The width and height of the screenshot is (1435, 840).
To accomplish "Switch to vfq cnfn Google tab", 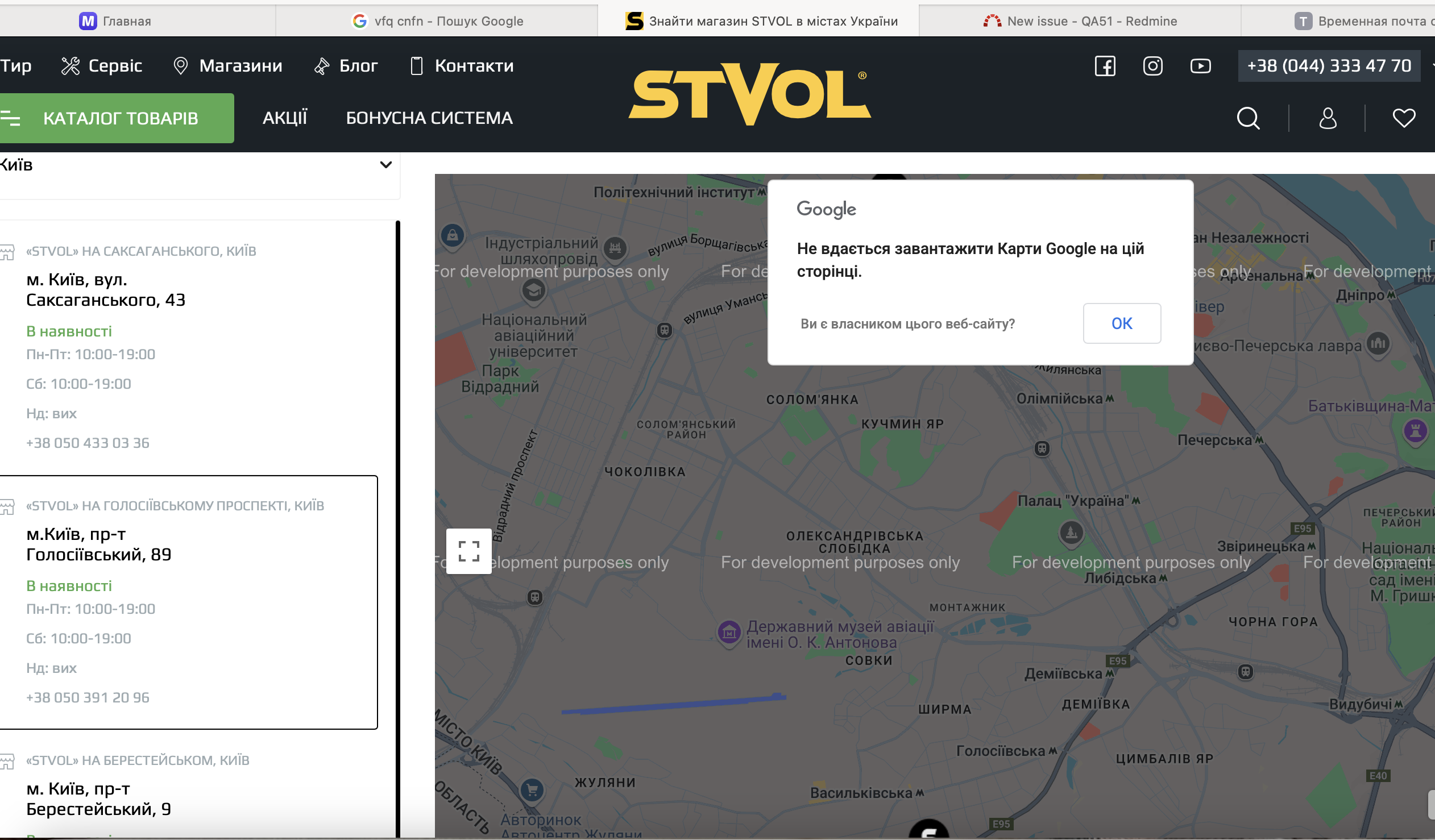I will tap(437, 21).
